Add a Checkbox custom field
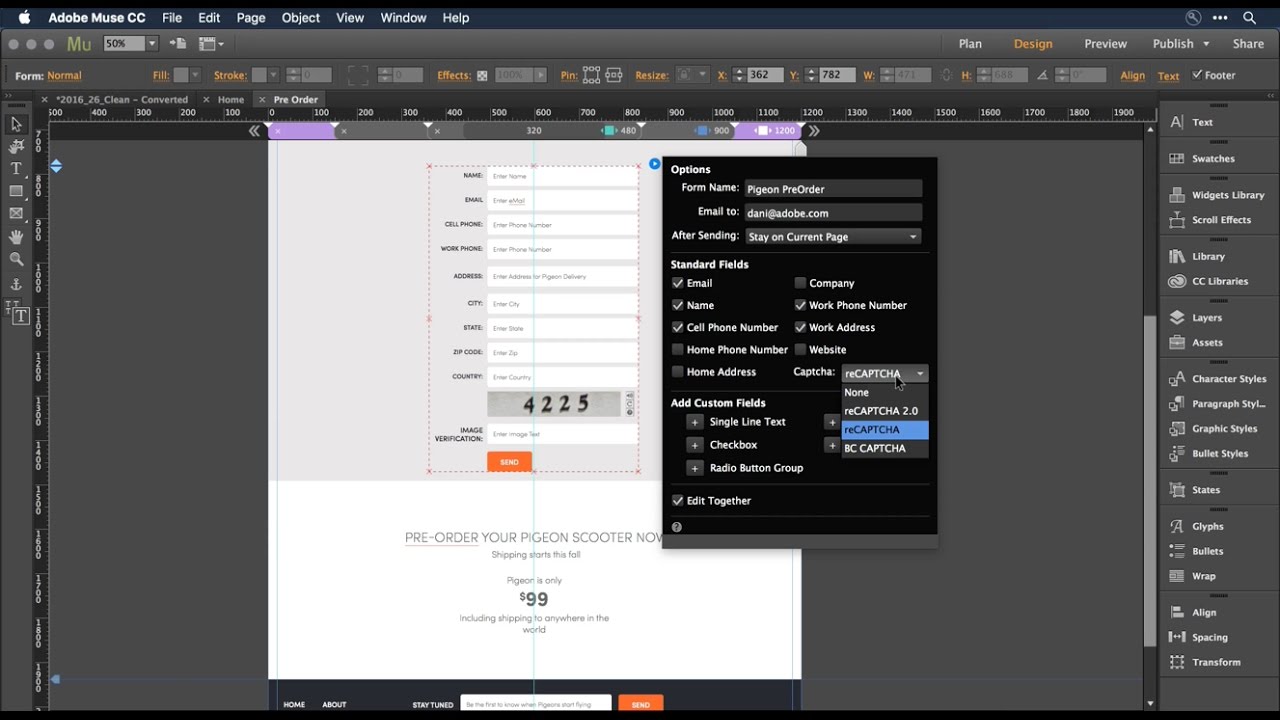This screenshot has width=1280, height=720. pyautogui.click(x=695, y=445)
